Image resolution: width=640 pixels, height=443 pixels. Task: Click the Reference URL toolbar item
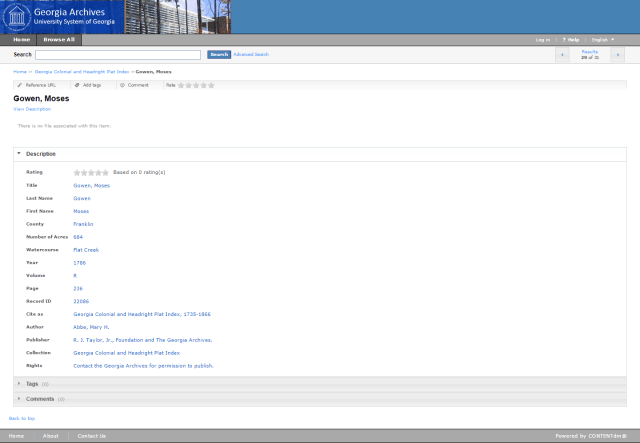[37, 85]
